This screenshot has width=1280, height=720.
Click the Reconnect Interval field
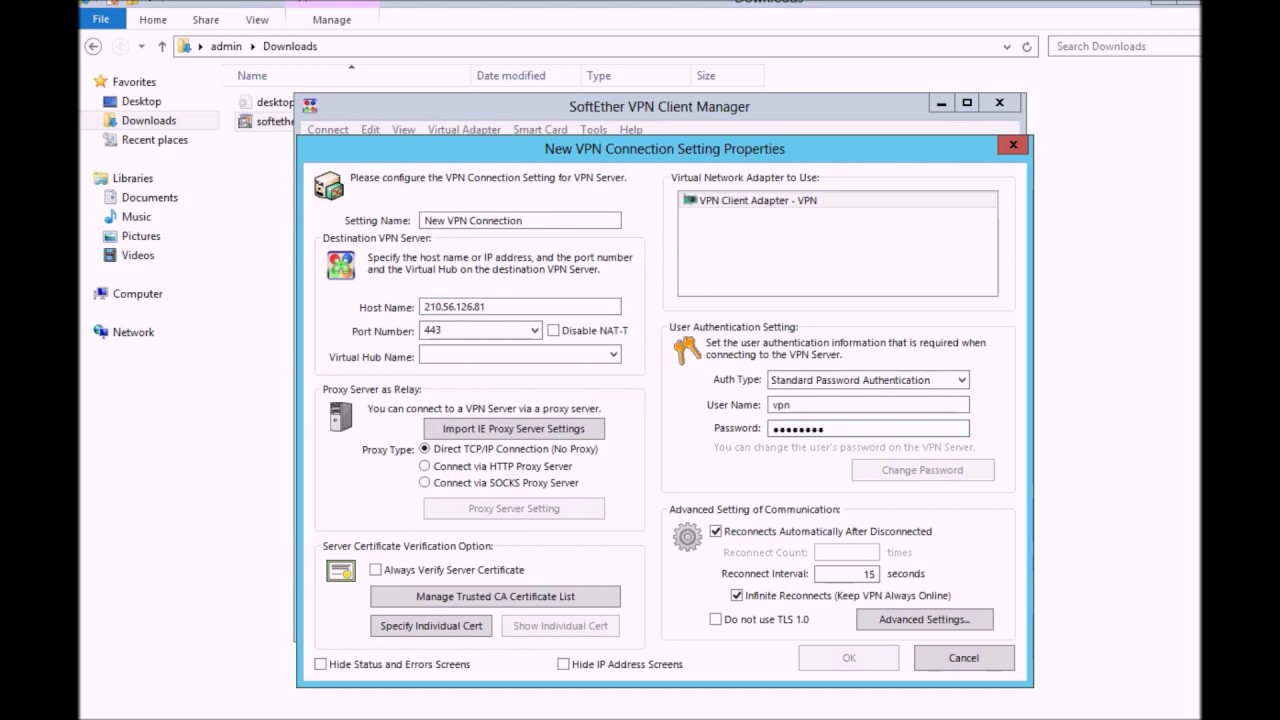coord(847,574)
